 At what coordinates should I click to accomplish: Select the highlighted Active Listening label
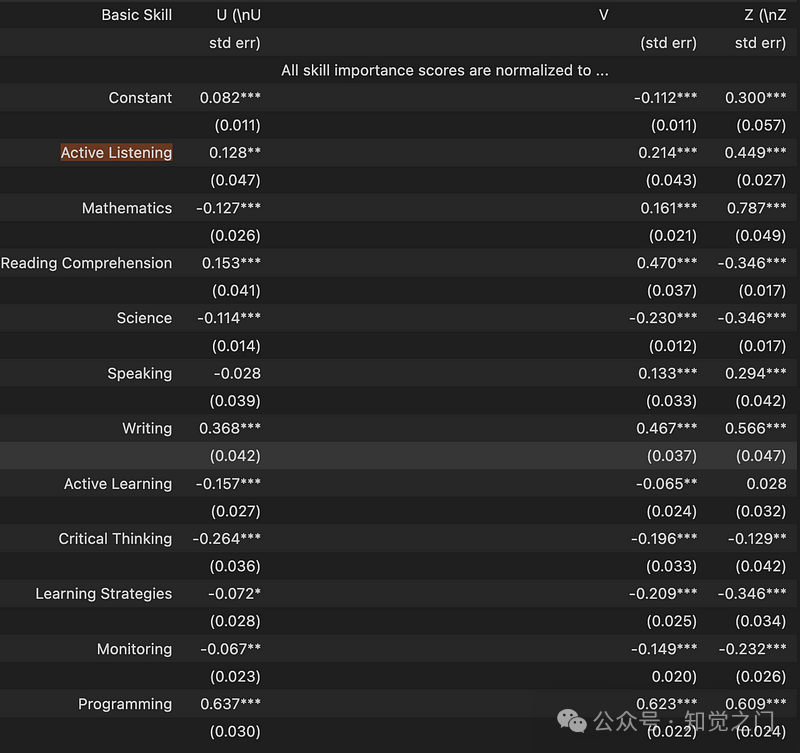tap(116, 153)
